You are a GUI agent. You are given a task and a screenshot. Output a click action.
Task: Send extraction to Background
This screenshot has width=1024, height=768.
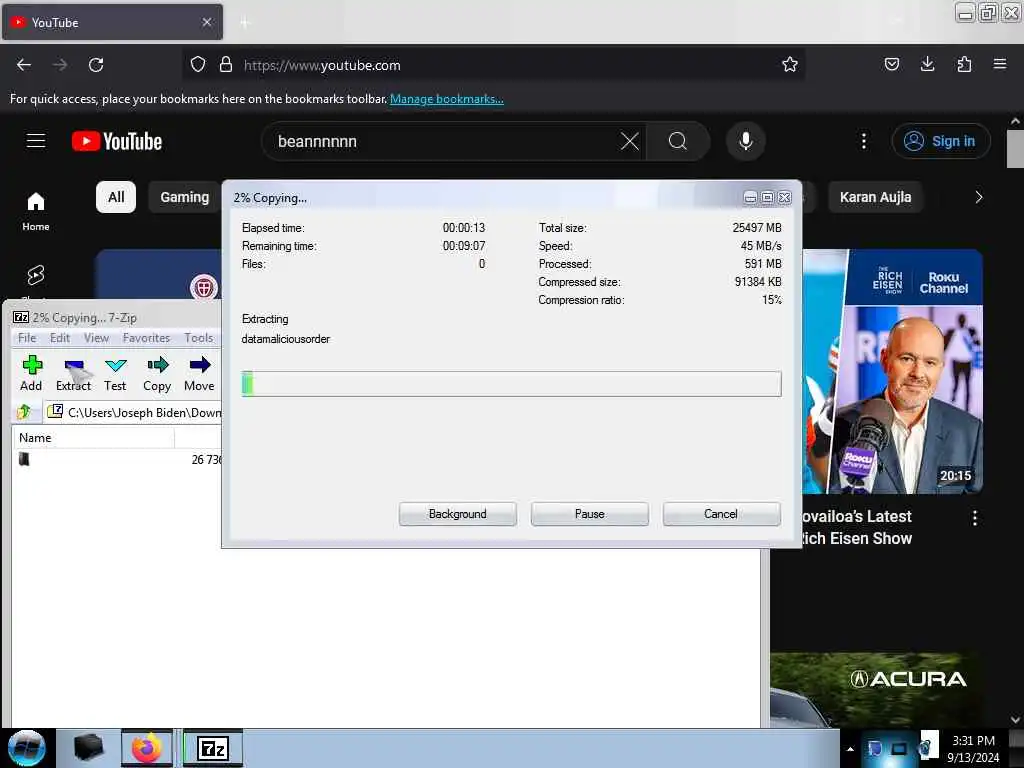click(458, 514)
